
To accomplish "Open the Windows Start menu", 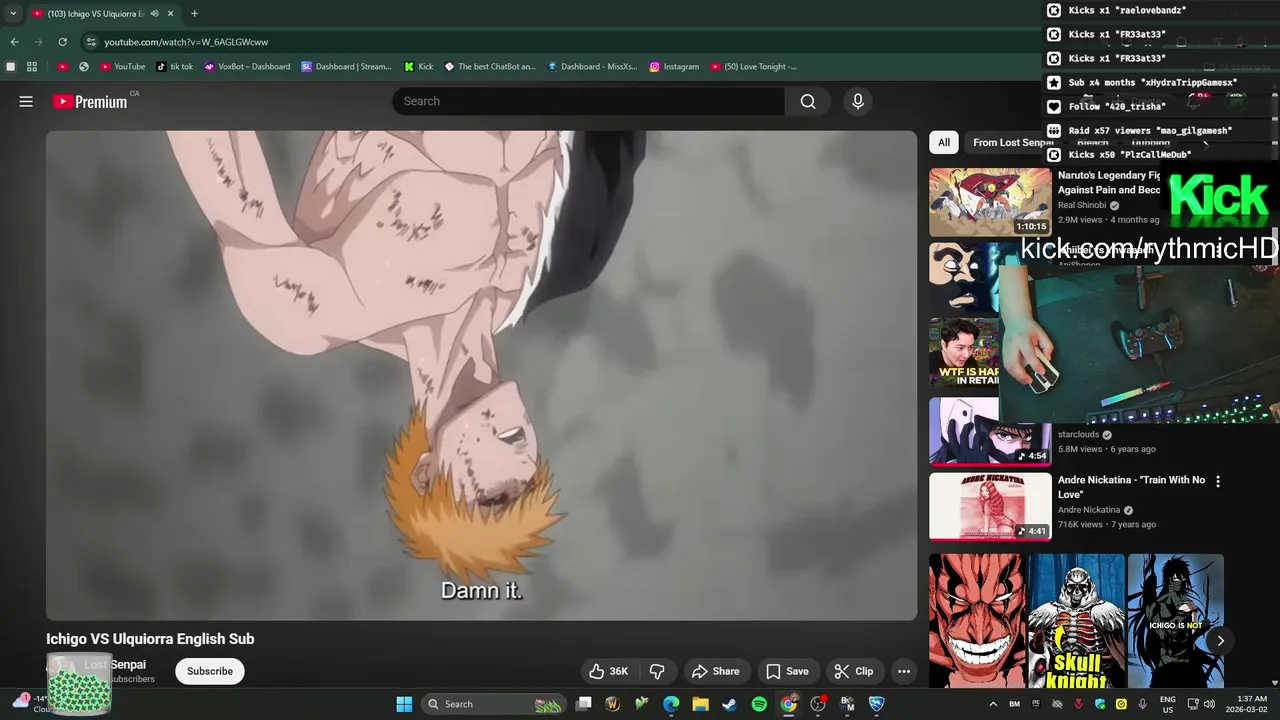I will click(404, 704).
